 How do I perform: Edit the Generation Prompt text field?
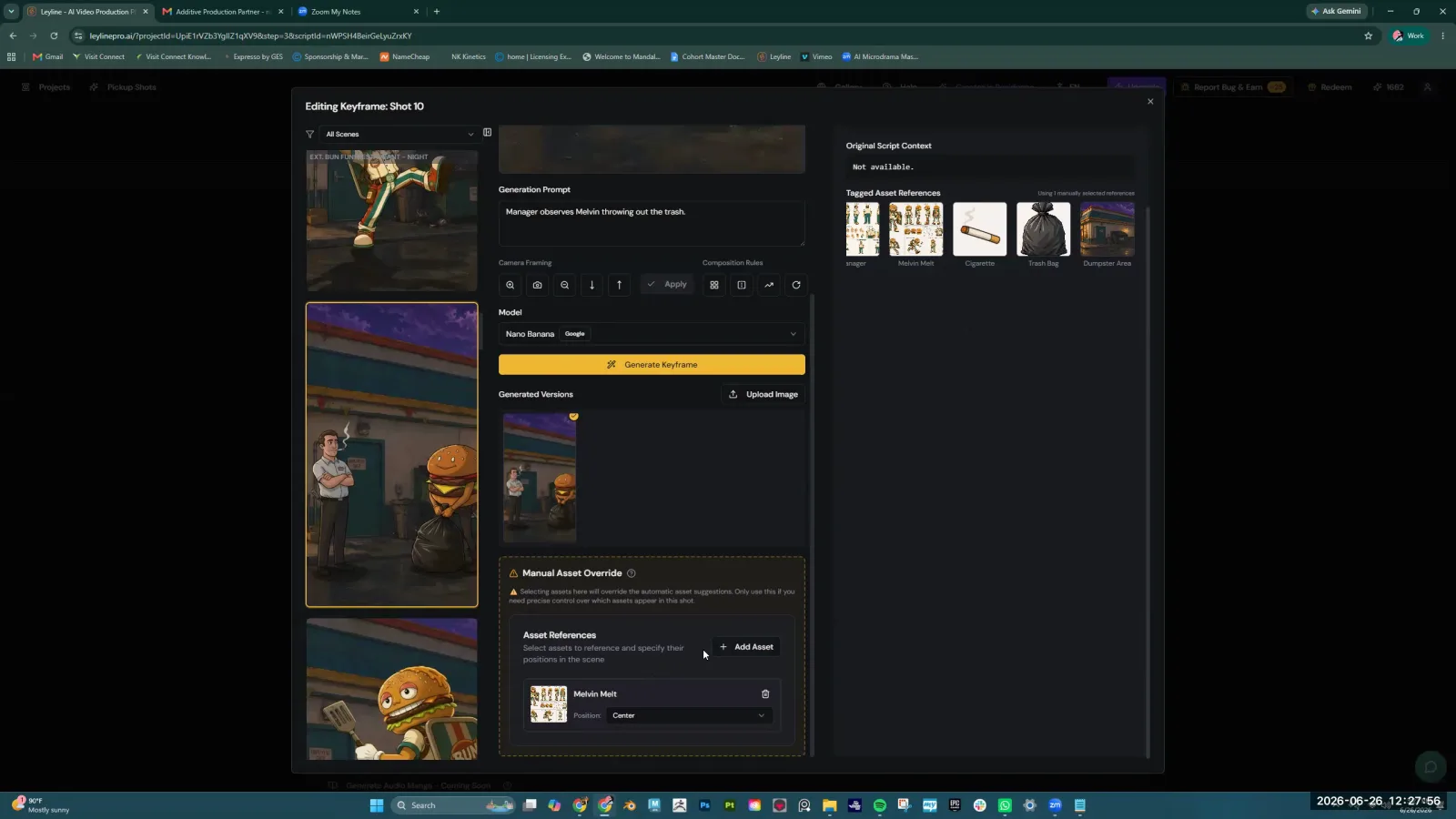tap(652, 223)
